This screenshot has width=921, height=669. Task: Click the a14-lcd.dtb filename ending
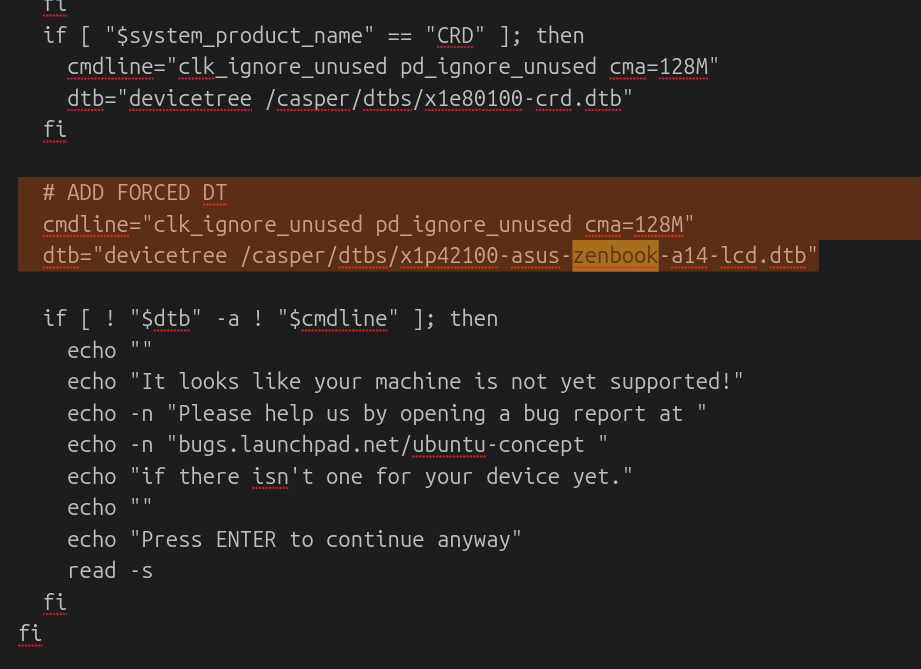[738, 256]
